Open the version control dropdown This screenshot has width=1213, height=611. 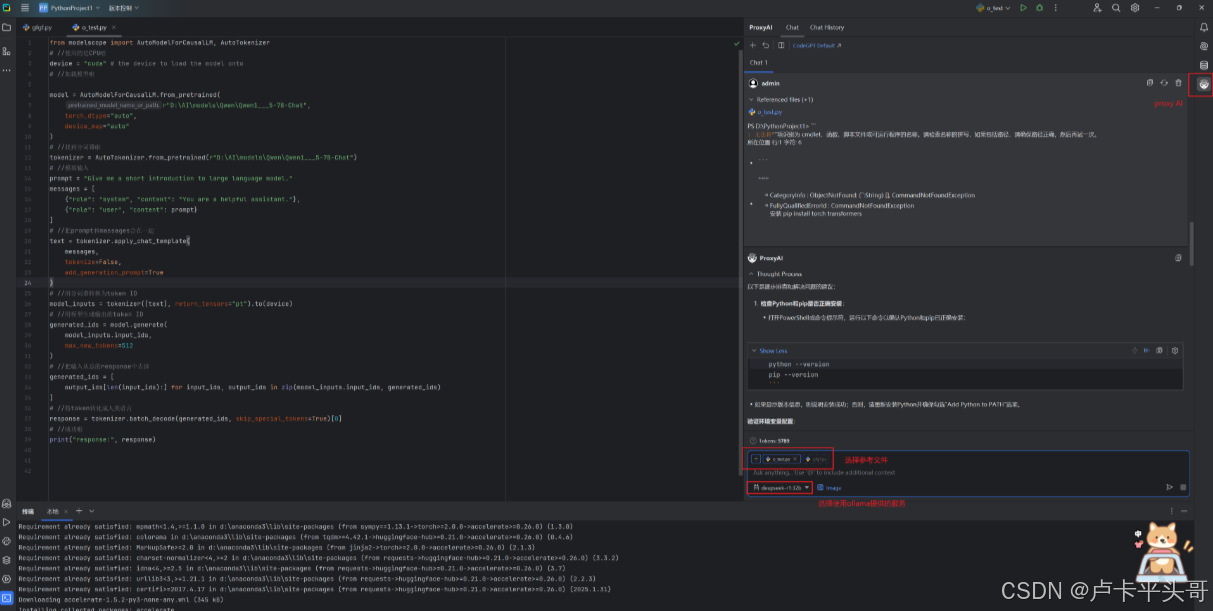pos(123,7)
